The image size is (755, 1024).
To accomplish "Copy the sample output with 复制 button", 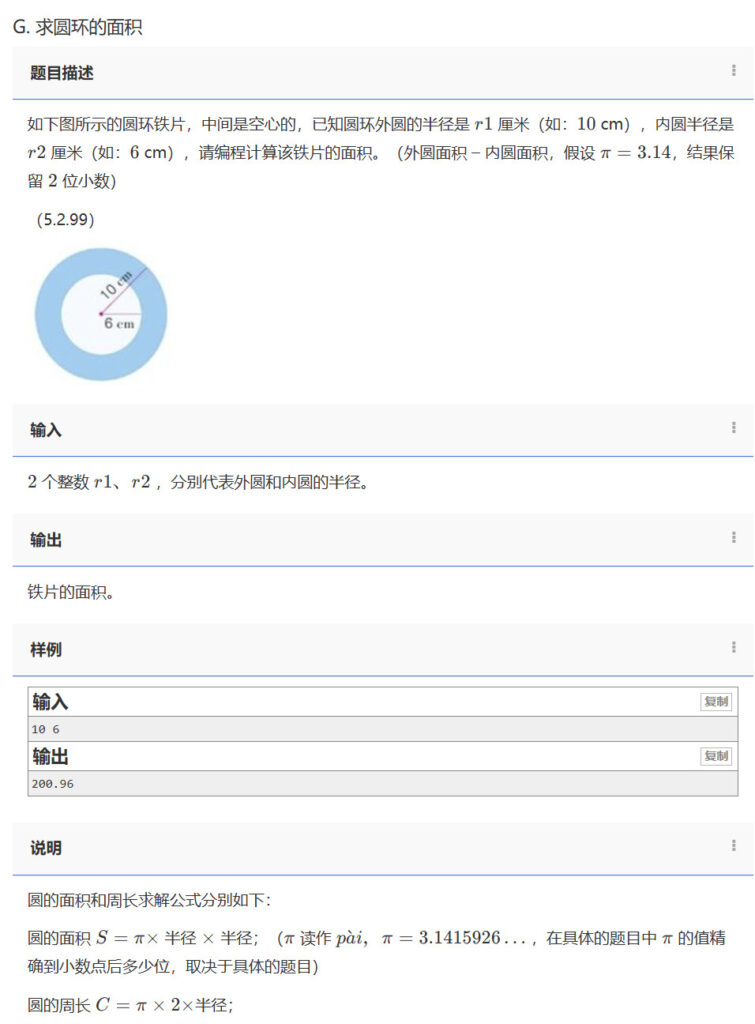I will point(716,756).
